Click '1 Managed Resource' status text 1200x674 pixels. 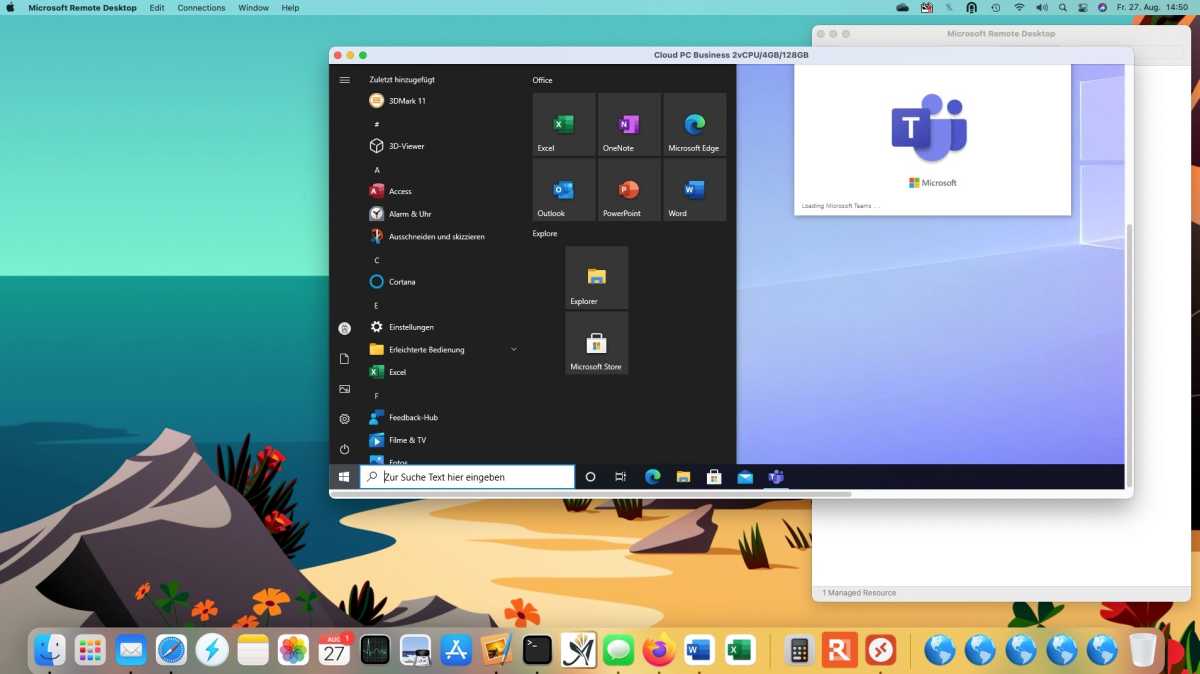[x=859, y=593]
